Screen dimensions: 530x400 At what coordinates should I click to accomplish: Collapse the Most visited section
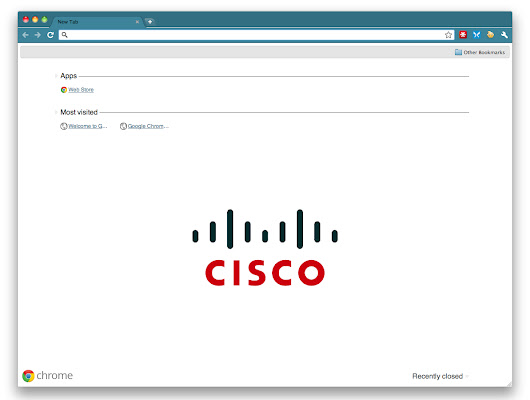pos(56,112)
